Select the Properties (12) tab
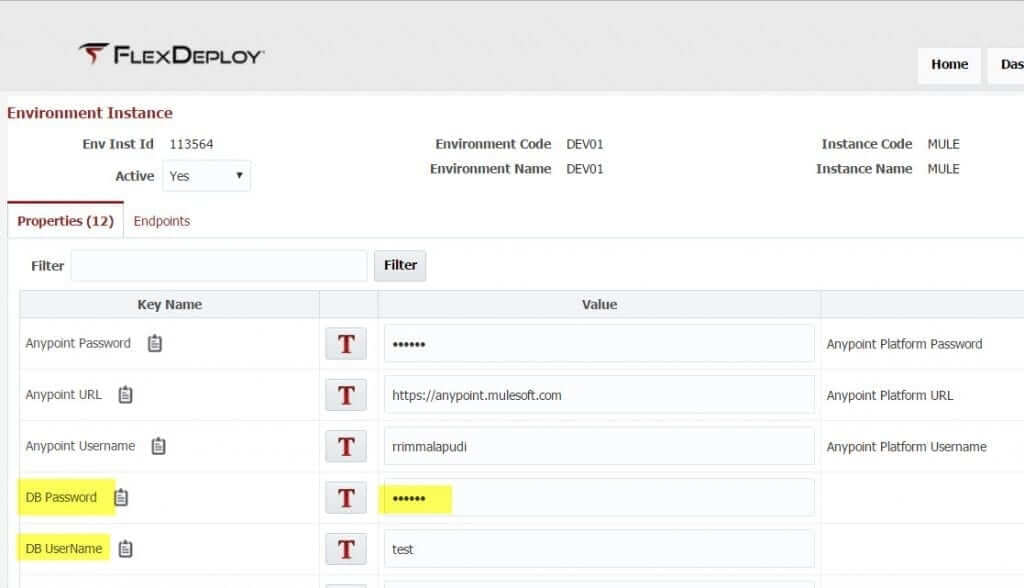1024x588 pixels. [x=65, y=221]
